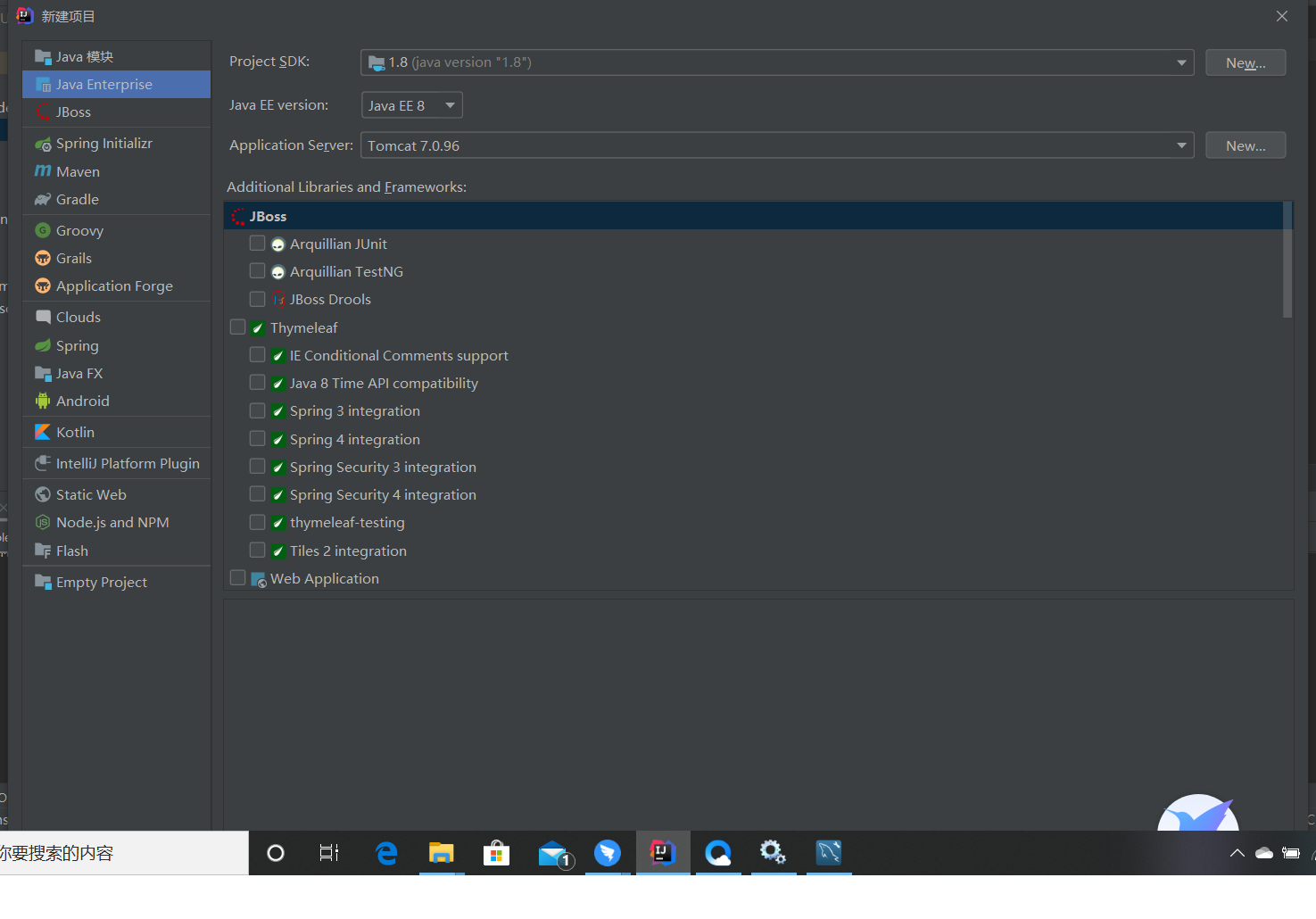Click the Arquillian JUnit alien icon
This screenshot has width=1316, height=919.
(278, 244)
